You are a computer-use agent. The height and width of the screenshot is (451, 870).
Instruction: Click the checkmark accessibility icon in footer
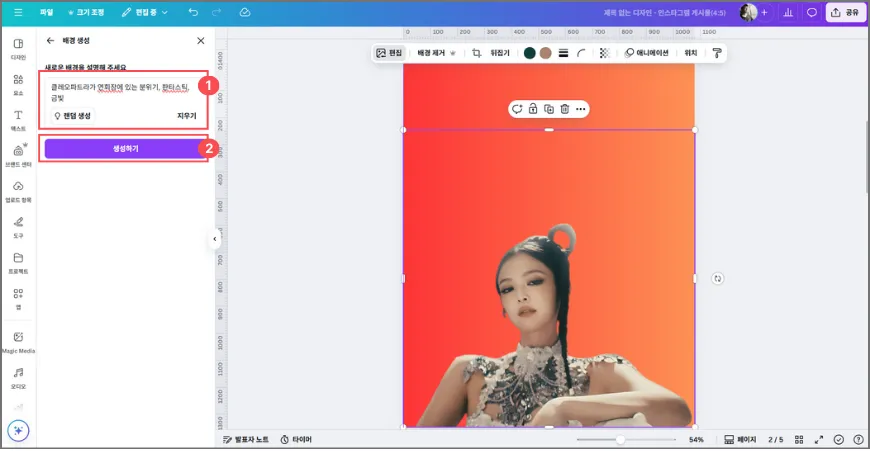point(838,439)
